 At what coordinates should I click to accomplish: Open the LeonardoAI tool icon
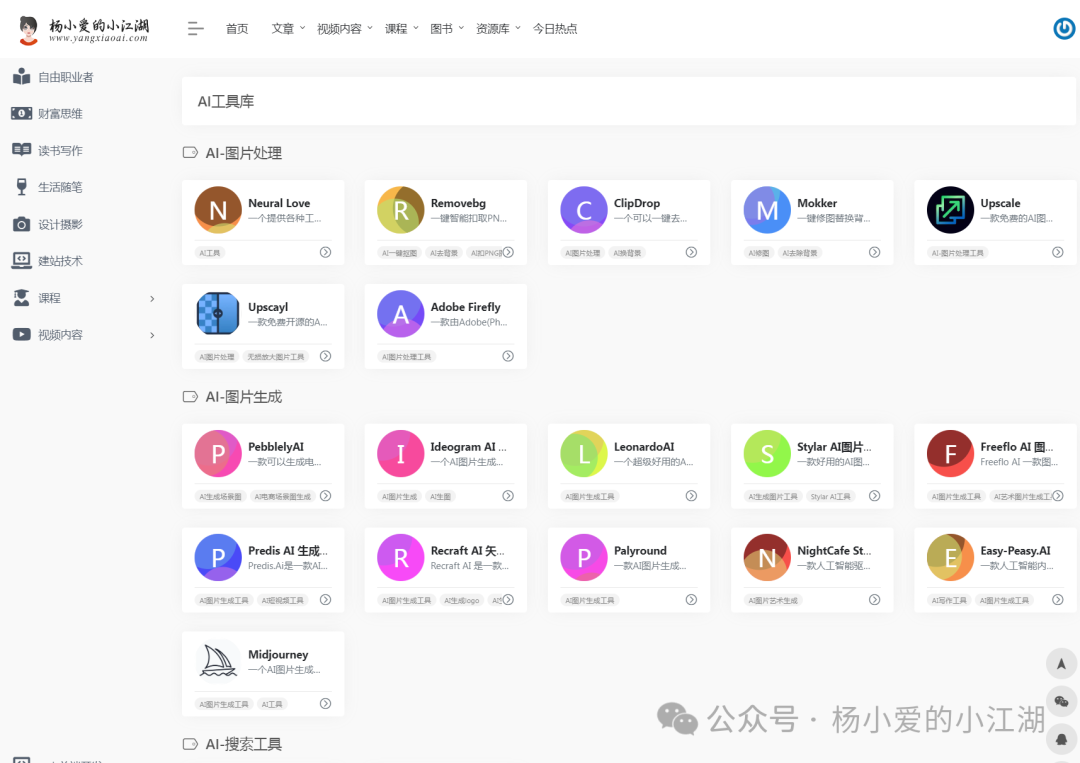(583, 454)
